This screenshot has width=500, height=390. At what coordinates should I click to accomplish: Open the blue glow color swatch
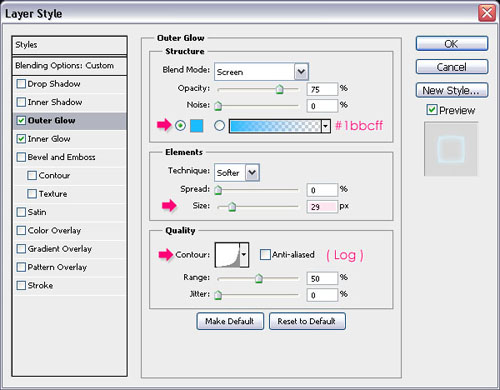197,126
